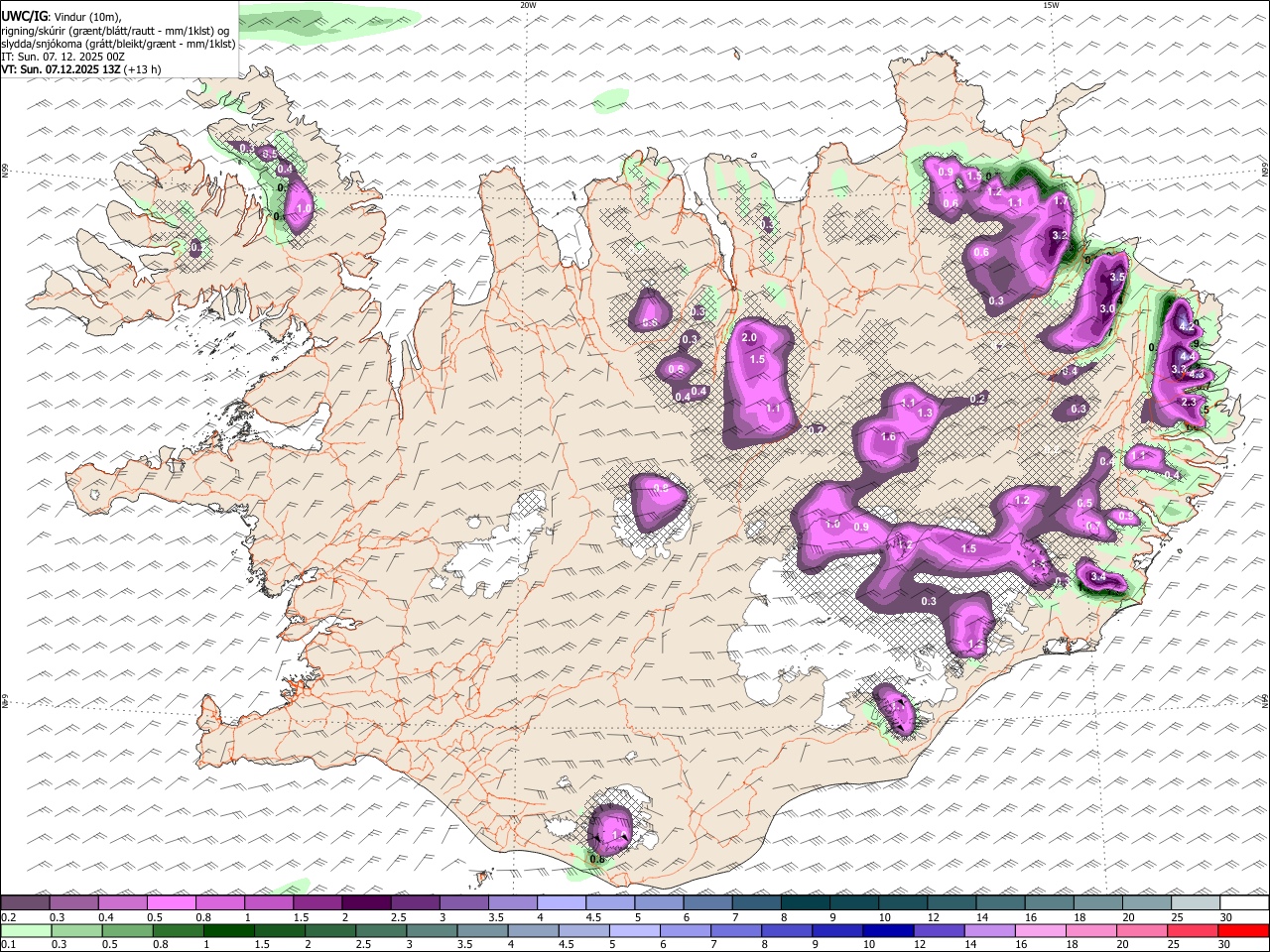Click the '4.2' snowfall value on the east coast
1270x952 pixels.
click(x=1186, y=328)
